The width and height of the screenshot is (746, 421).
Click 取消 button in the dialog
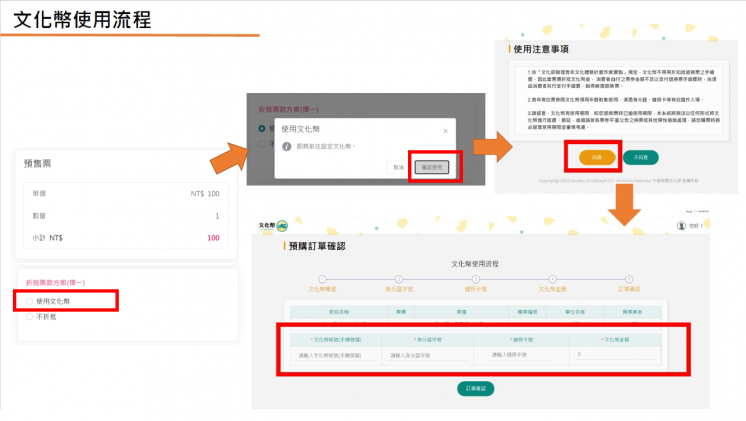(399, 167)
